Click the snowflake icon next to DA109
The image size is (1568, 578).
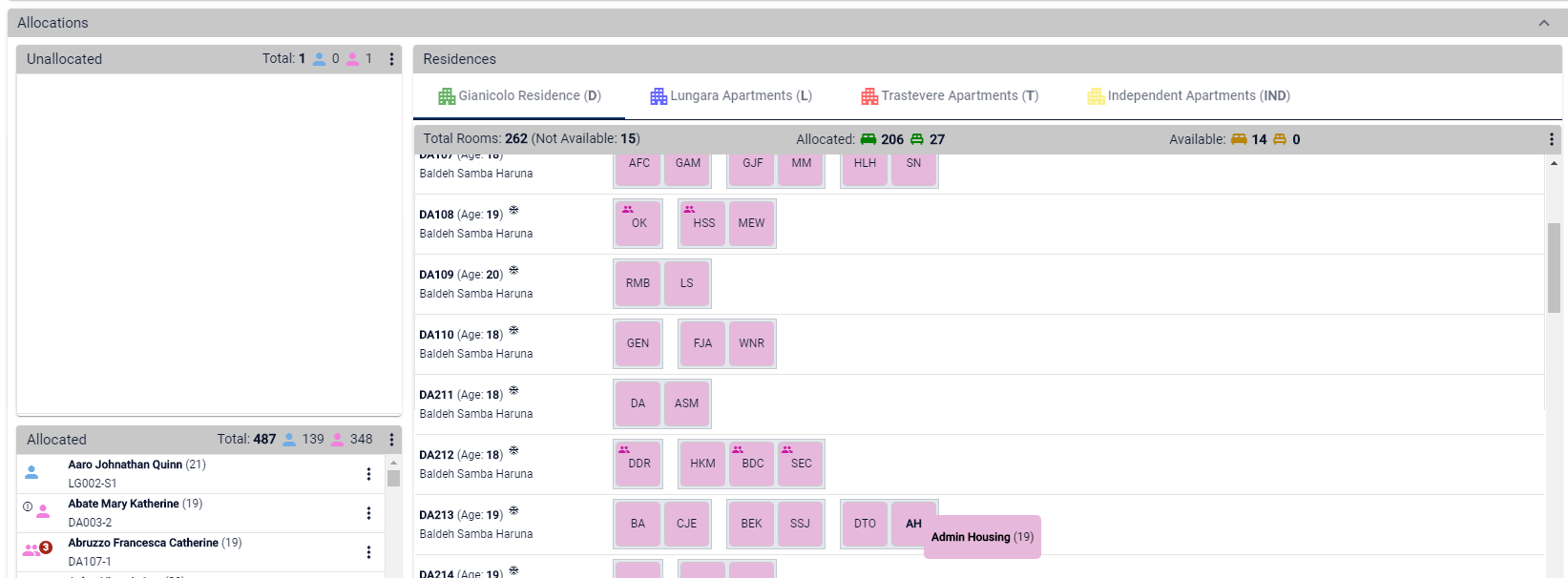(513, 270)
